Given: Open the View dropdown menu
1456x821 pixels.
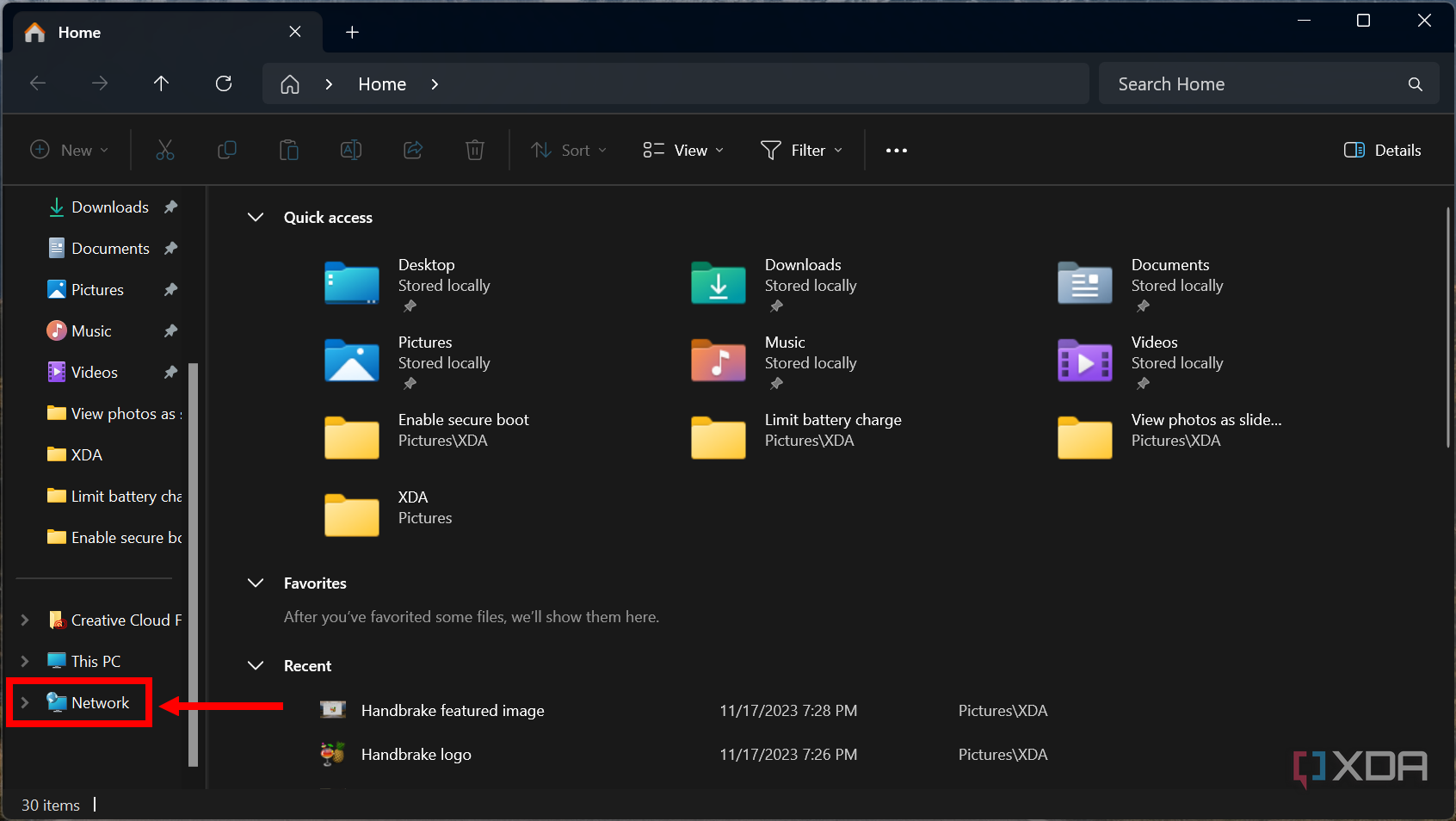Looking at the screenshot, I should click(x=683, y=151).
